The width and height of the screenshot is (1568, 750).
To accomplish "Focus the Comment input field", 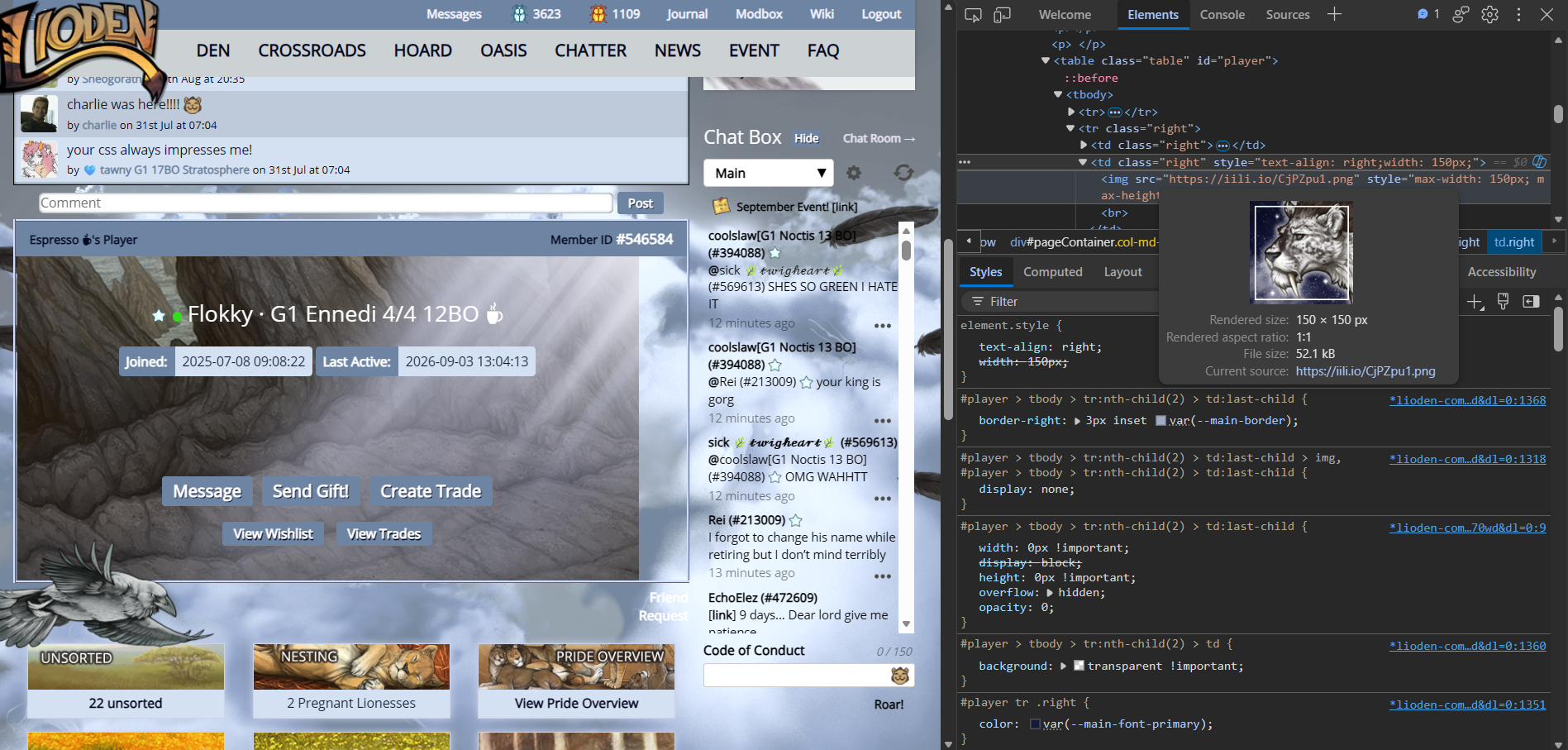I will coord(326,203).
